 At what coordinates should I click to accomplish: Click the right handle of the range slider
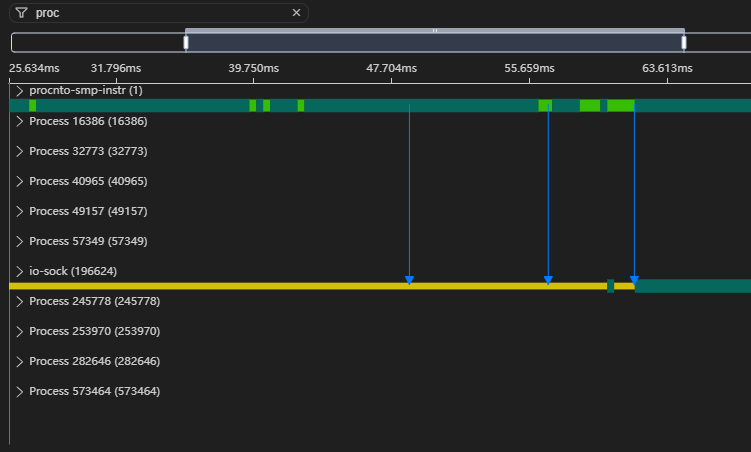tap(684, 42)
